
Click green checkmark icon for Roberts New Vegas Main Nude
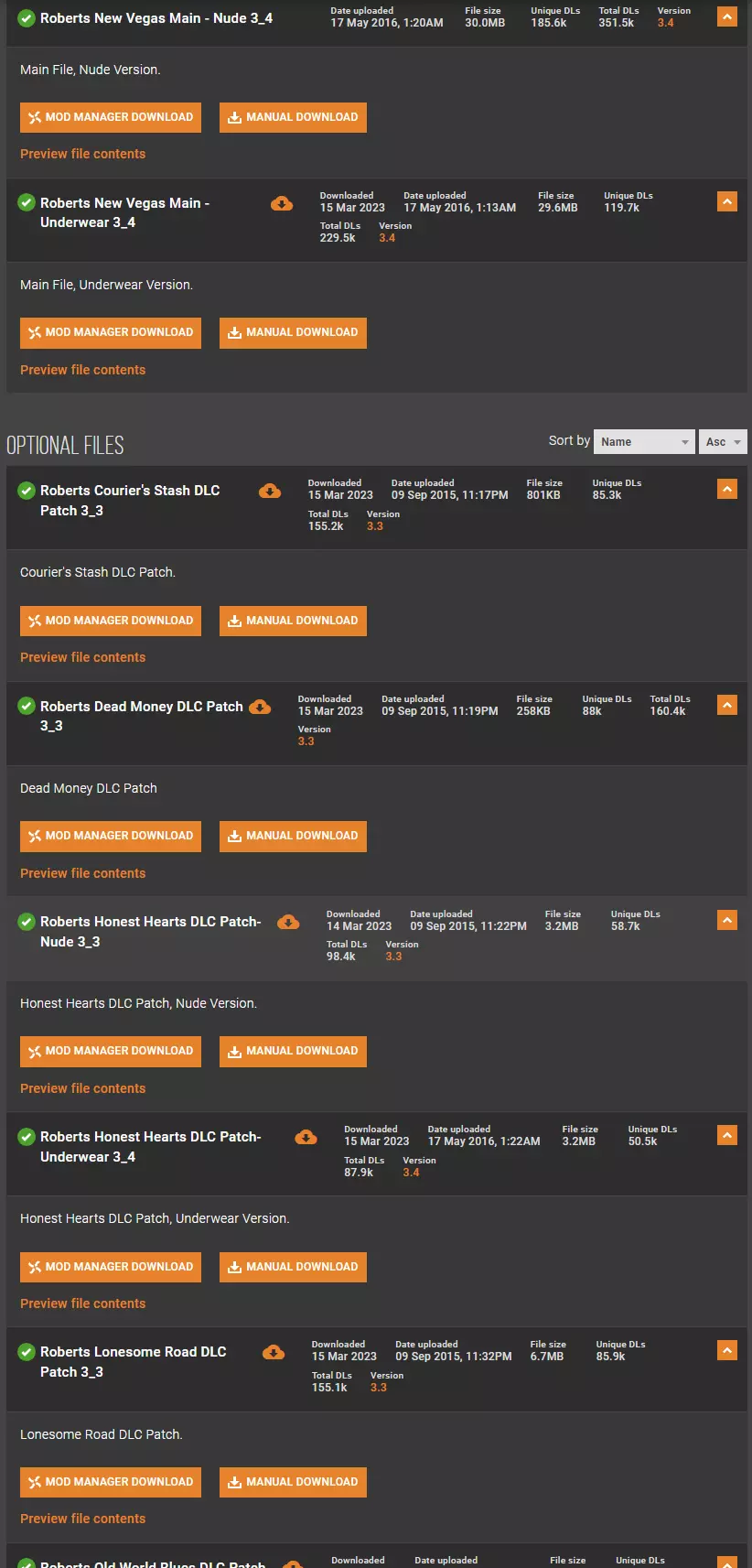pos(27,18)
